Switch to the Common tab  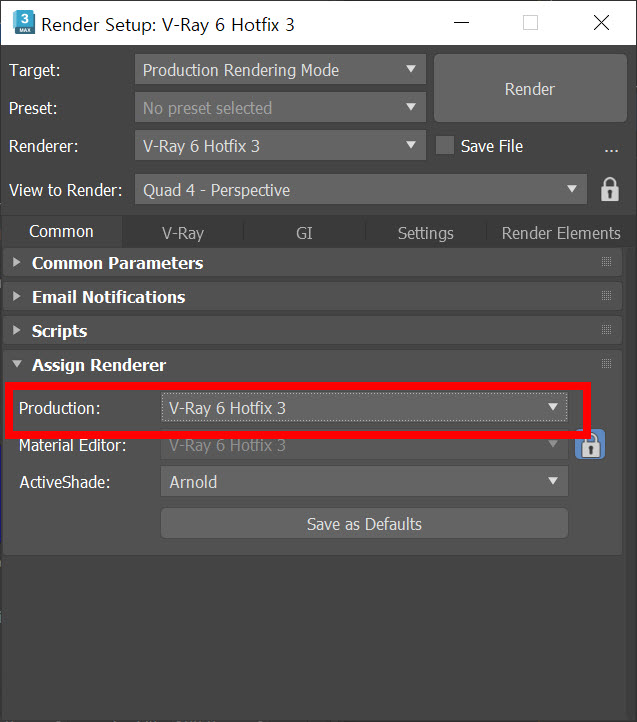click(x=61, y=232)
